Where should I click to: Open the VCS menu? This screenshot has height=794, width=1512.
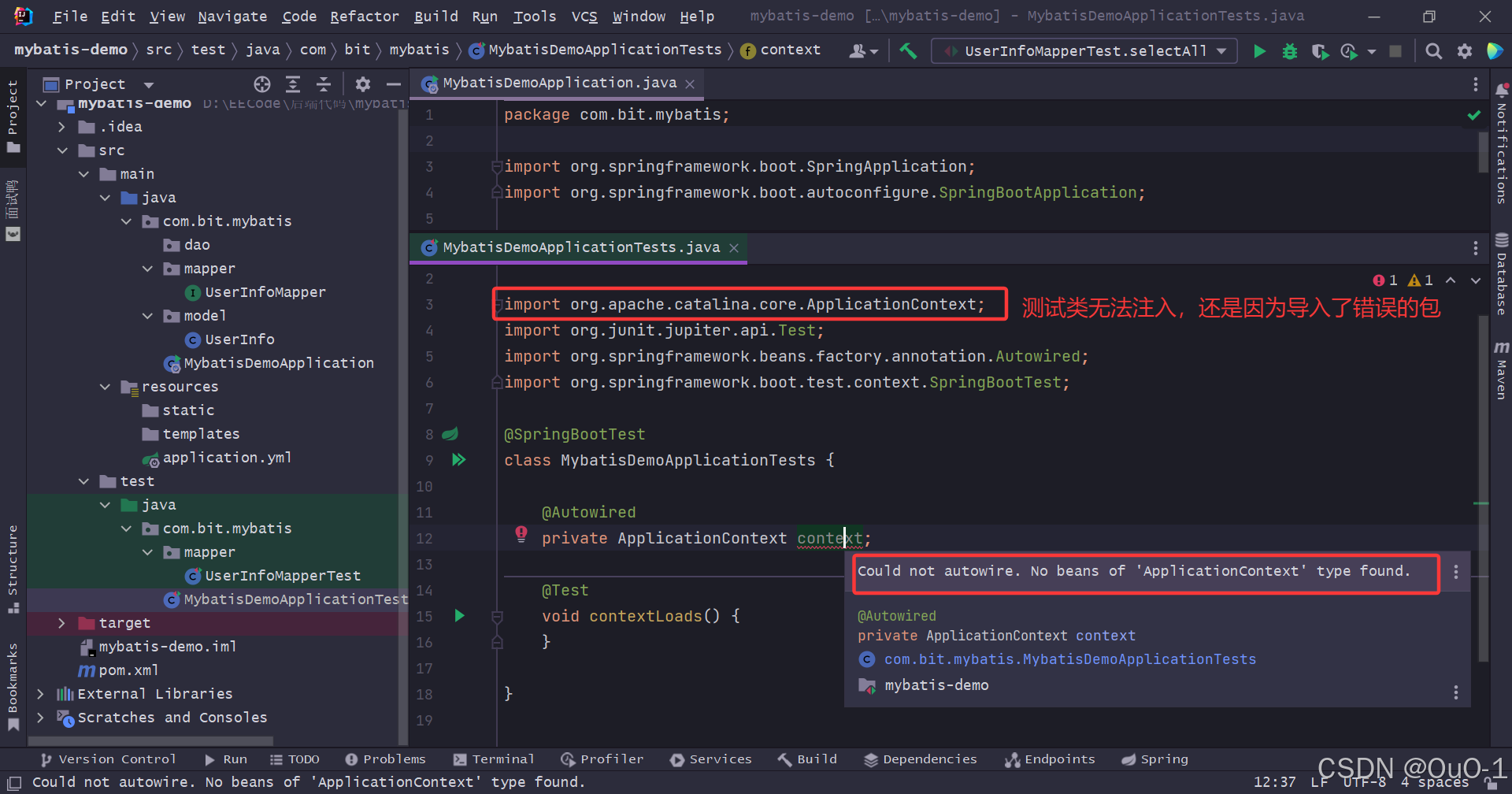(584, 17)
